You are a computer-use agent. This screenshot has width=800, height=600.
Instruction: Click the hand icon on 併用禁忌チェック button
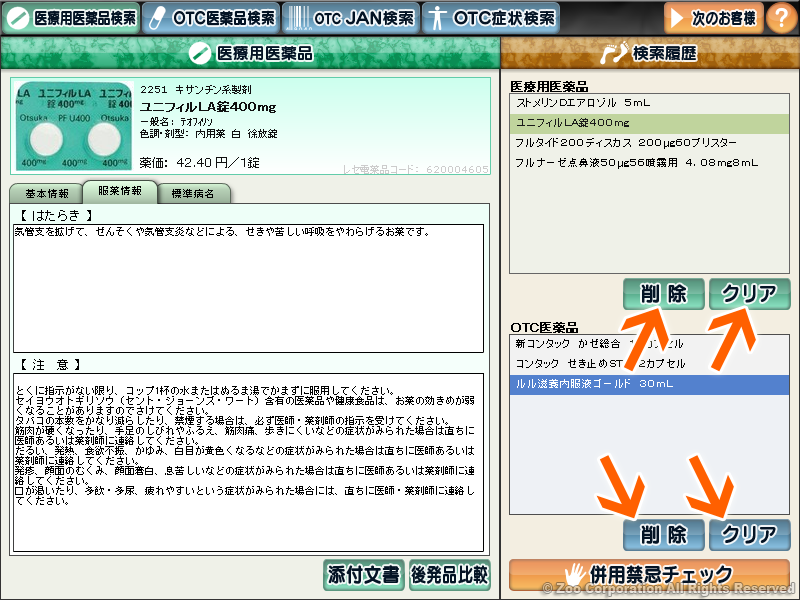click(575, 575)
